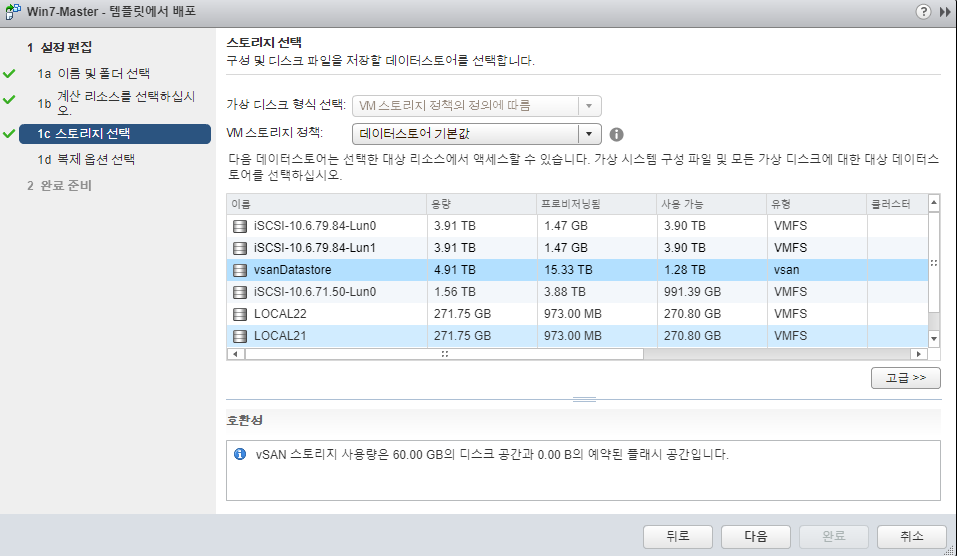Go to step 1b 계산 리소스를 선택하십시오
The image size is (957, 556).
(116, 103)
